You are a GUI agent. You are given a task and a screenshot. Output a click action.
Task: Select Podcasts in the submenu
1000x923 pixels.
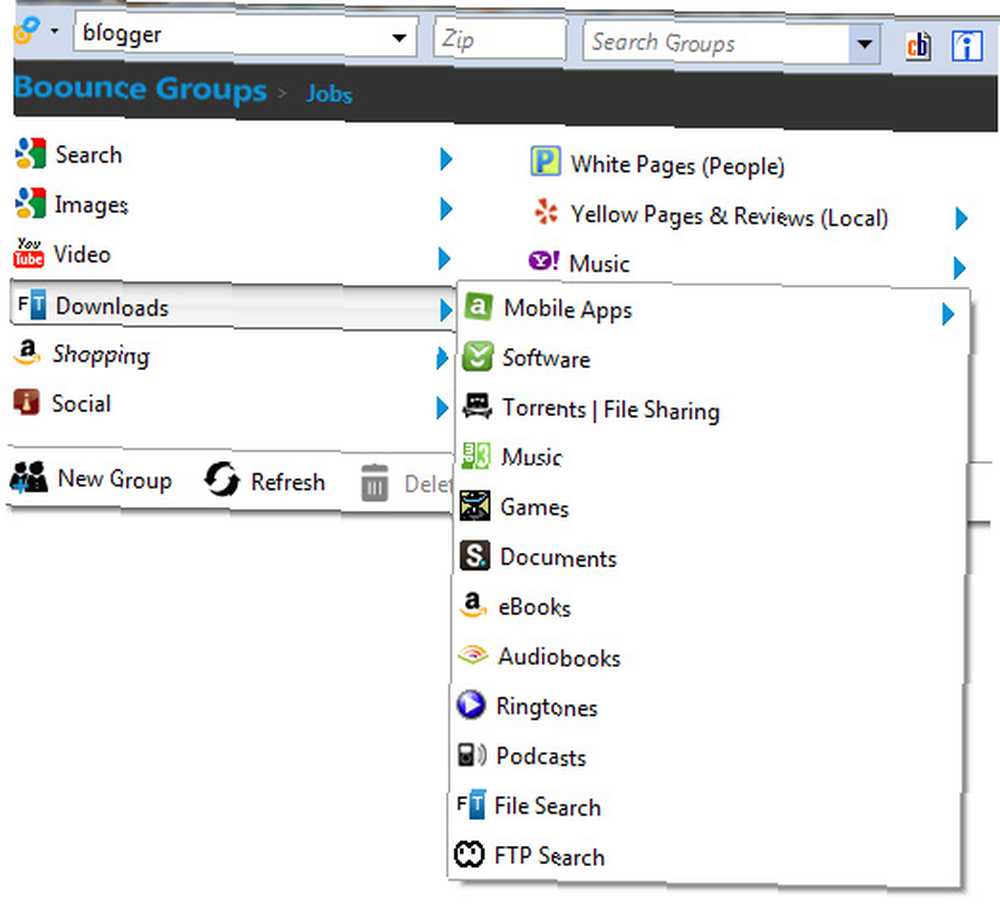[x=541, y=757]
